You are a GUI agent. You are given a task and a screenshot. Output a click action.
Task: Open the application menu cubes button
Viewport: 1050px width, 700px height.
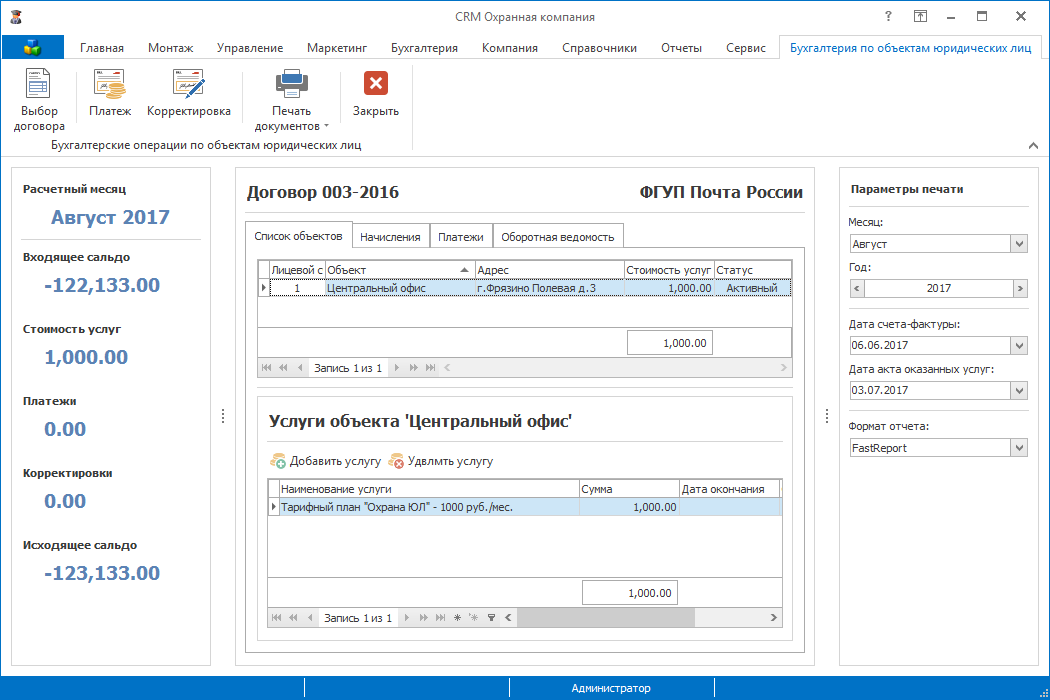(x=33, y=48)
